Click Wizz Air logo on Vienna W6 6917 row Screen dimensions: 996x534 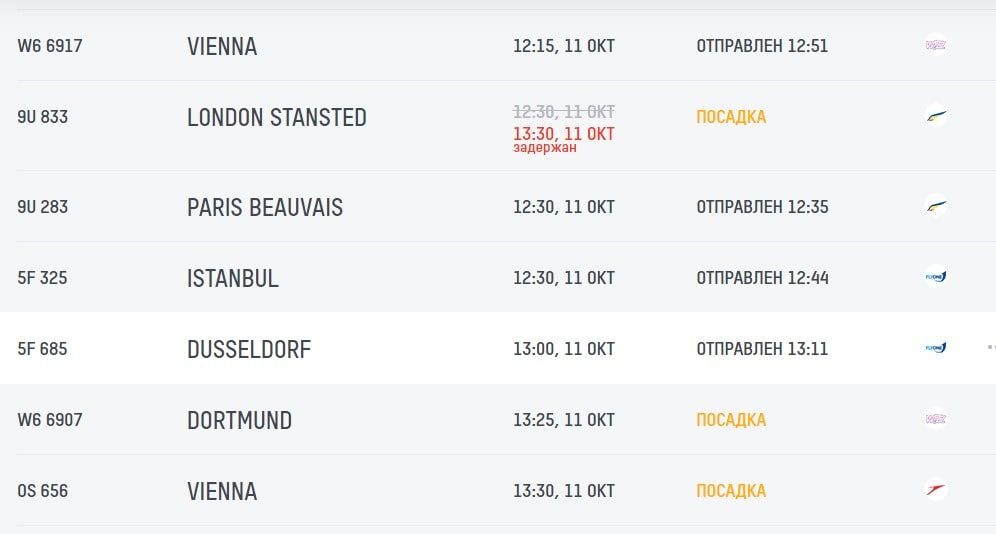(x=936, y=45)
